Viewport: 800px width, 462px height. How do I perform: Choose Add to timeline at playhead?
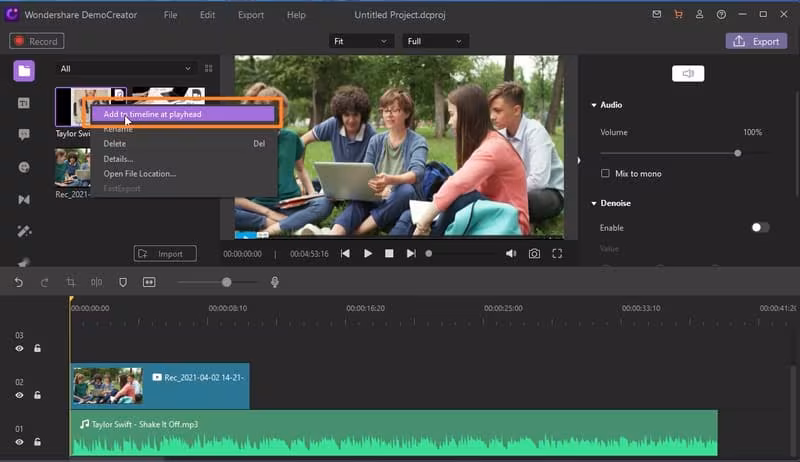[x=183, y=114]
